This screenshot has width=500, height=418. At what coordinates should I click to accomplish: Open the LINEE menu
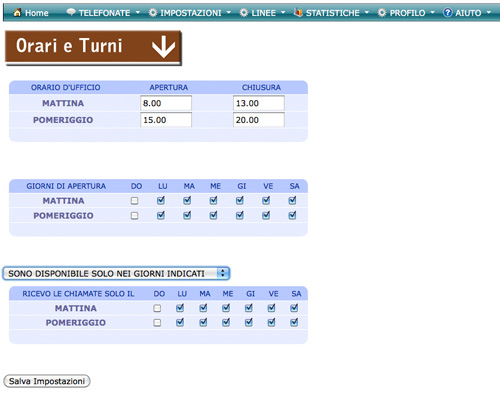point(263,13)
